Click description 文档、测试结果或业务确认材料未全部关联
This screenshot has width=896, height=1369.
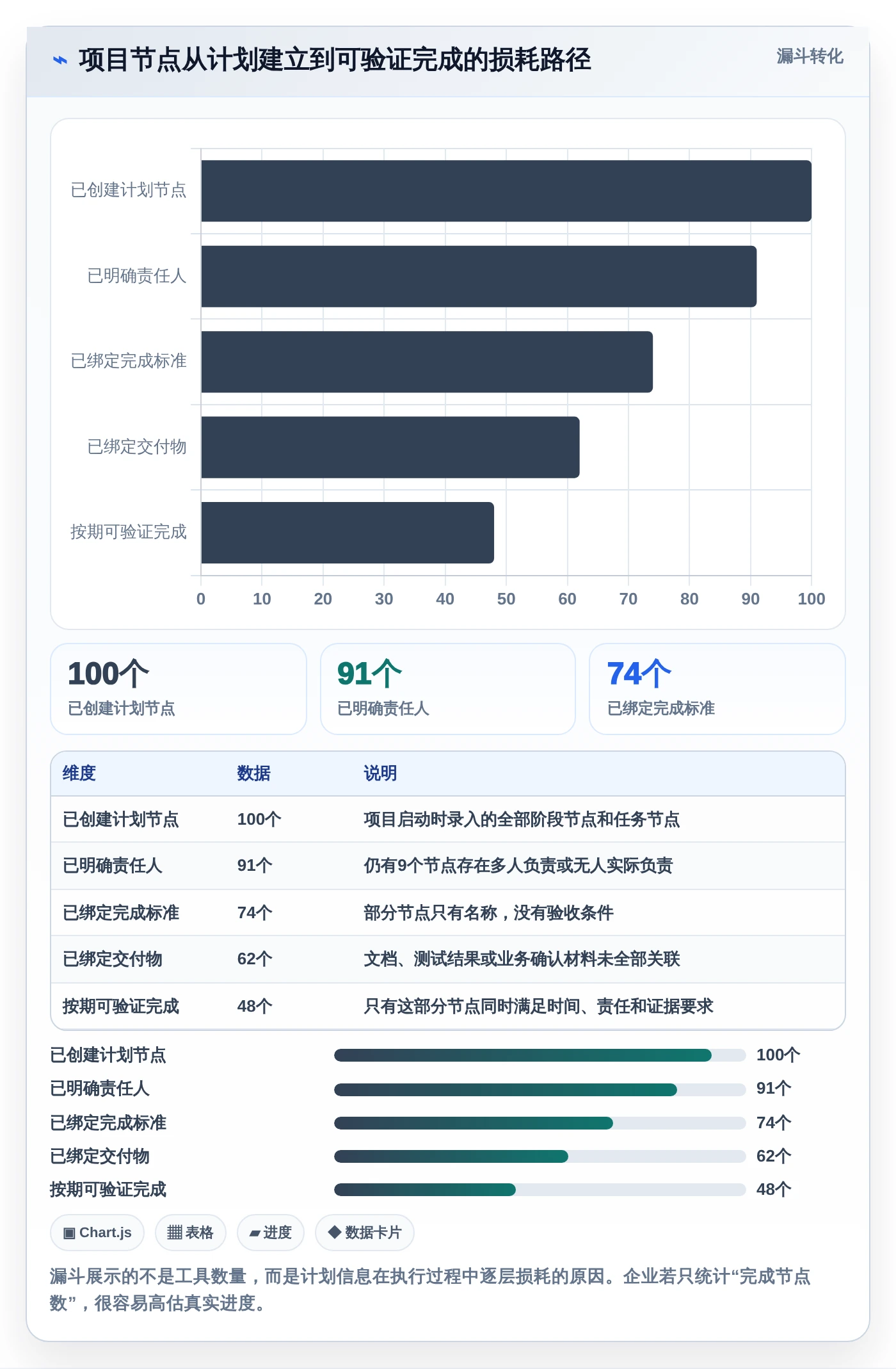522,959
